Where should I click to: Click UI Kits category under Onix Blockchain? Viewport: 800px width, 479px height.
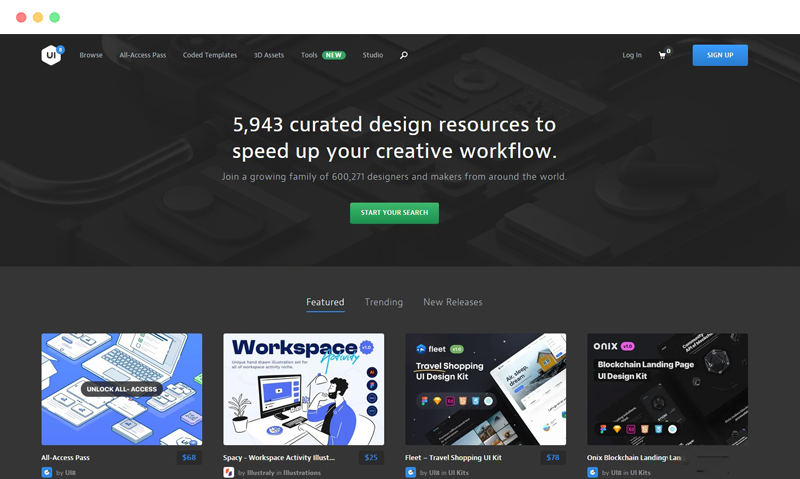pos(640,473)
